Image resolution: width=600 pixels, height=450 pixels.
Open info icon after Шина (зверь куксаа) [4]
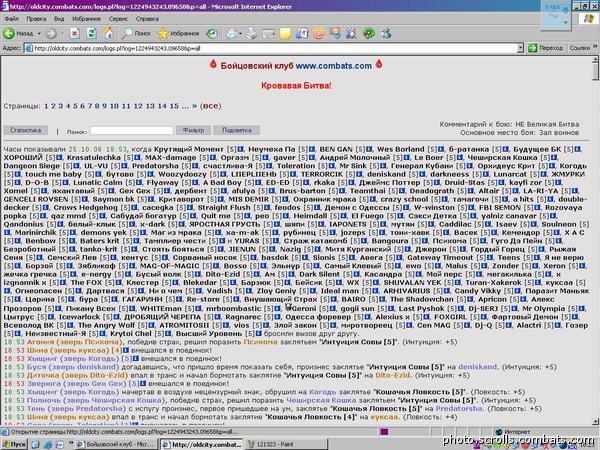click(x=126, y=351)
